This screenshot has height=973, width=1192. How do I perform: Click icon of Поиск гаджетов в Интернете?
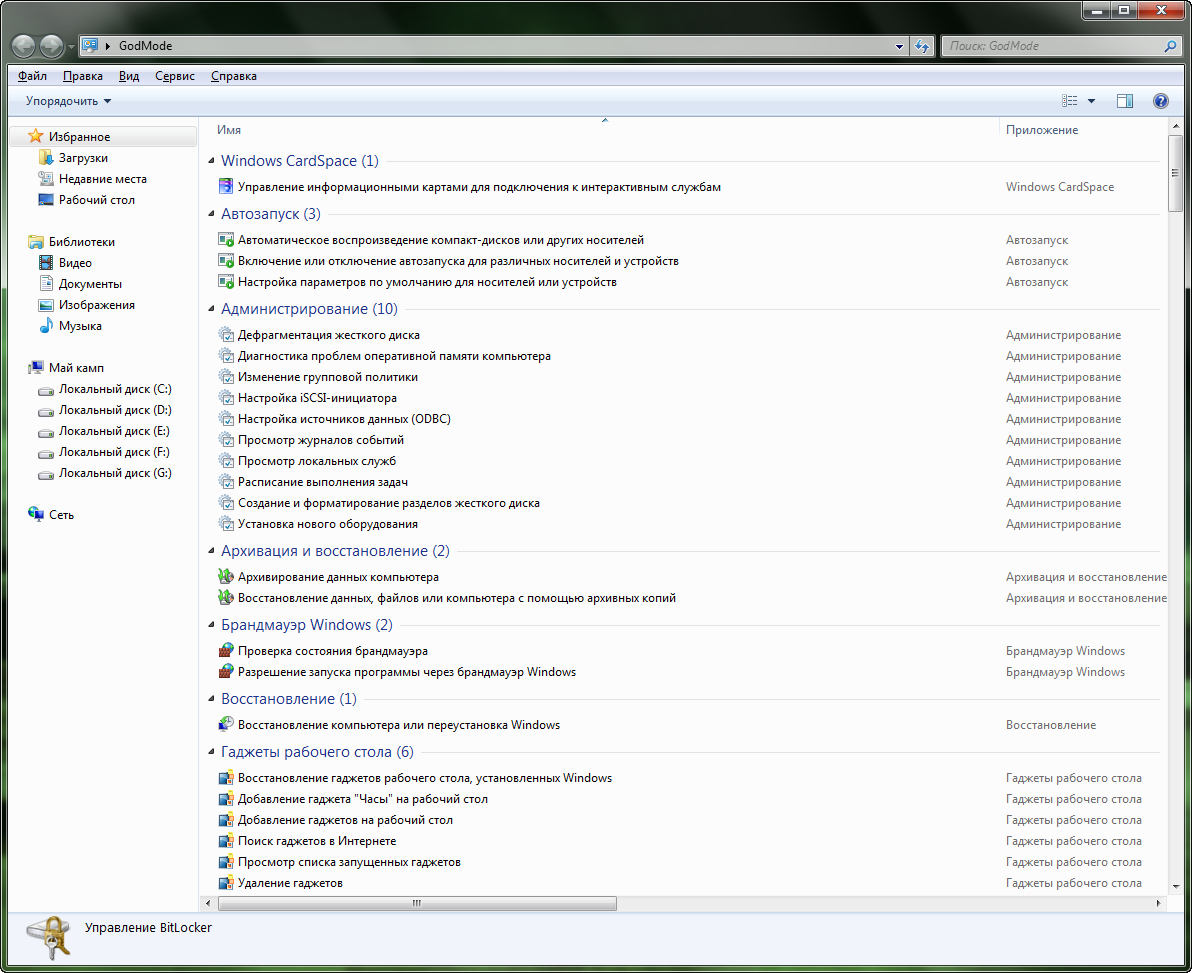[225, 841]
